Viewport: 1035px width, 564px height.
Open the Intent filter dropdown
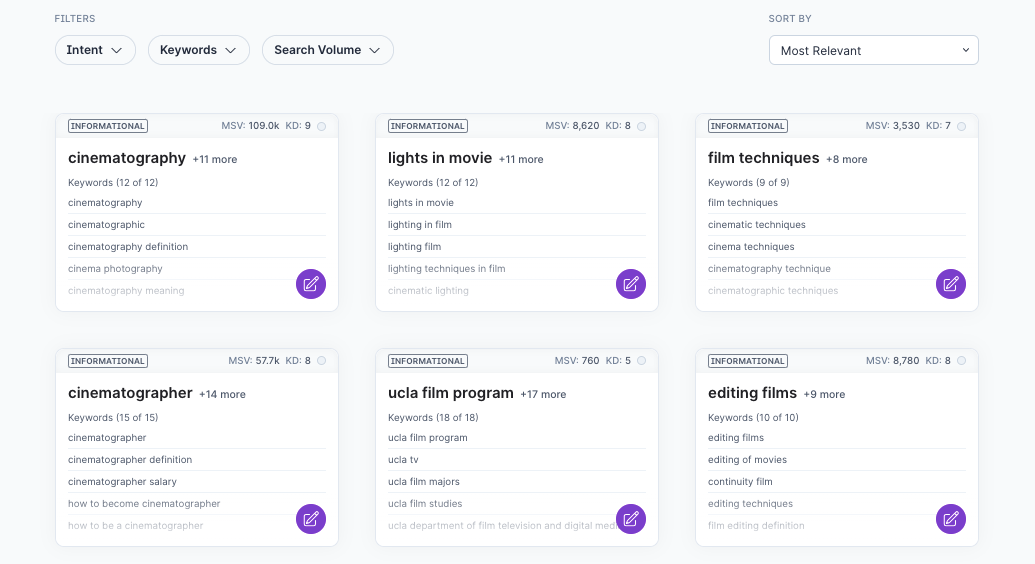(95, 50)
